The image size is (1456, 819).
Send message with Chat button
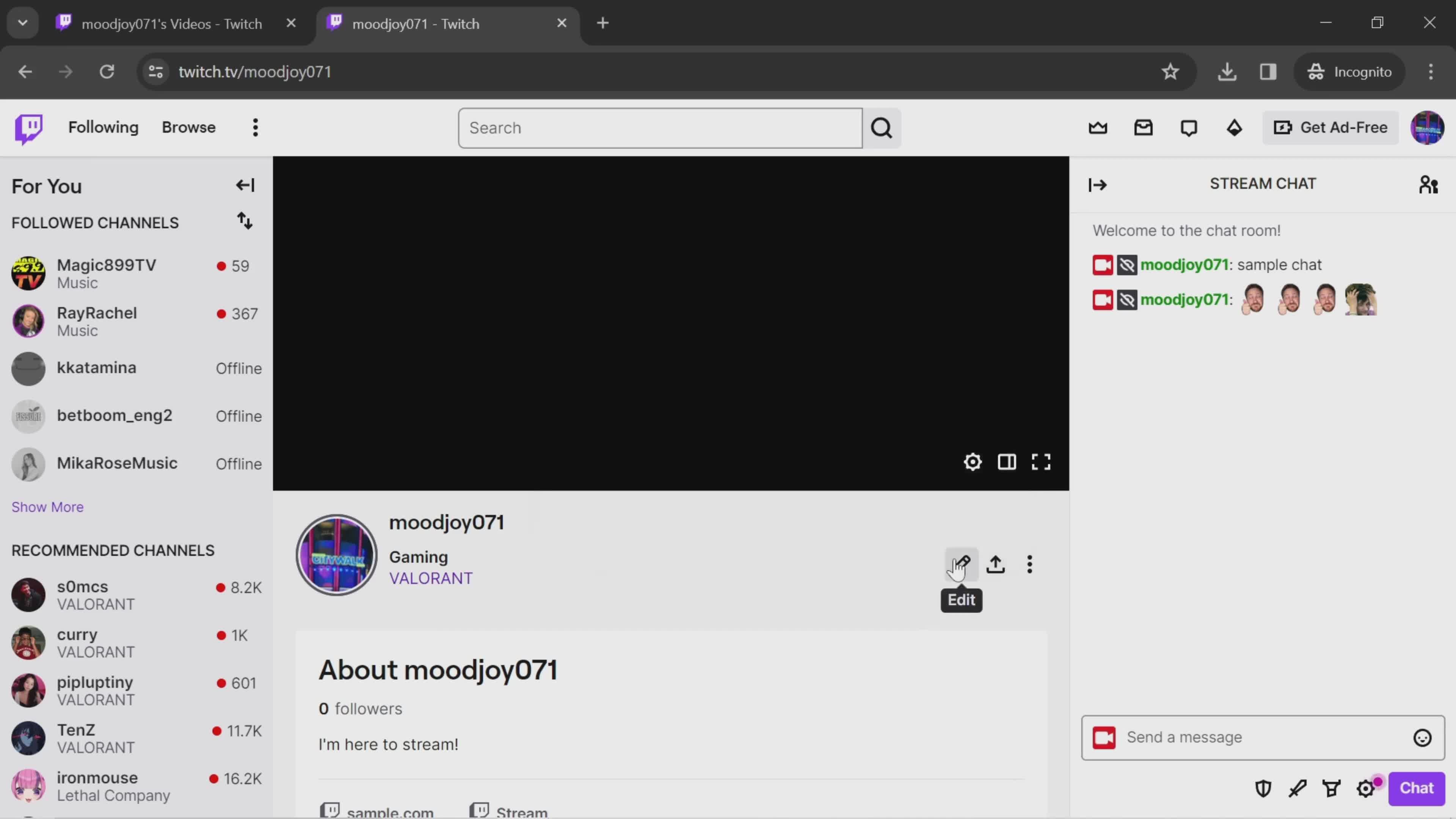[1416, 788]
